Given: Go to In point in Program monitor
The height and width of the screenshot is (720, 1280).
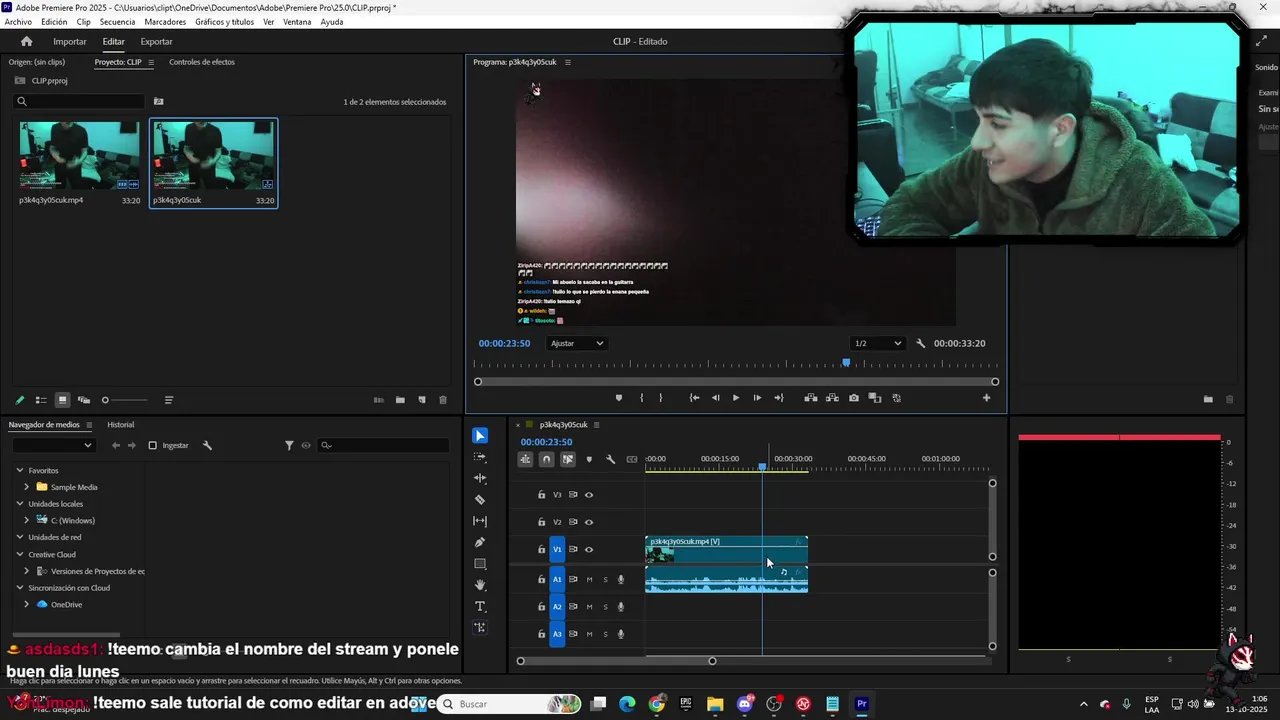Looking at the screenshot, I should (694, 398).
